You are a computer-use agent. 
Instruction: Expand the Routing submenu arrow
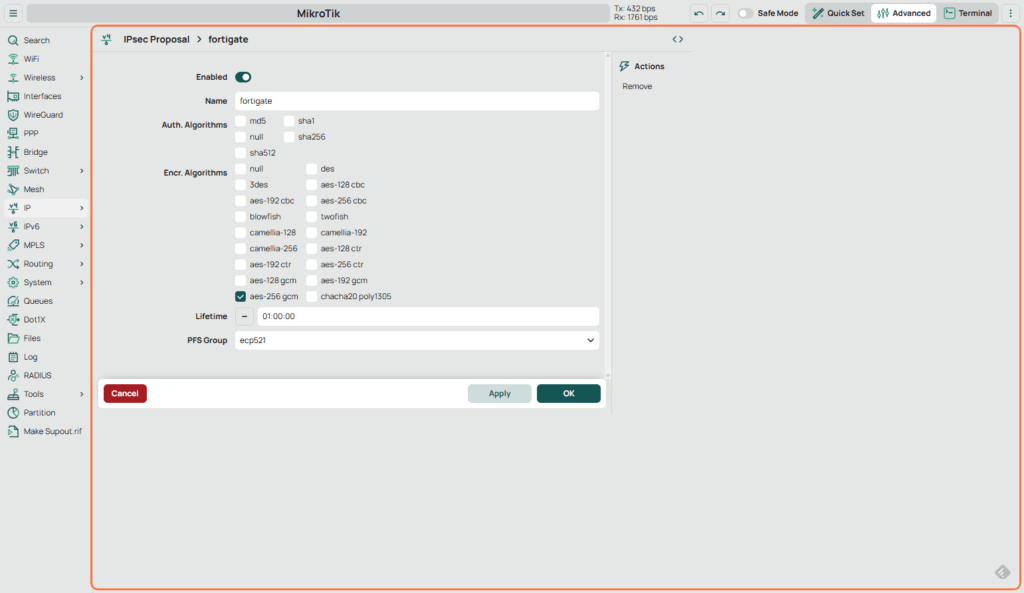pyautogui.click(x=82, y=264)
